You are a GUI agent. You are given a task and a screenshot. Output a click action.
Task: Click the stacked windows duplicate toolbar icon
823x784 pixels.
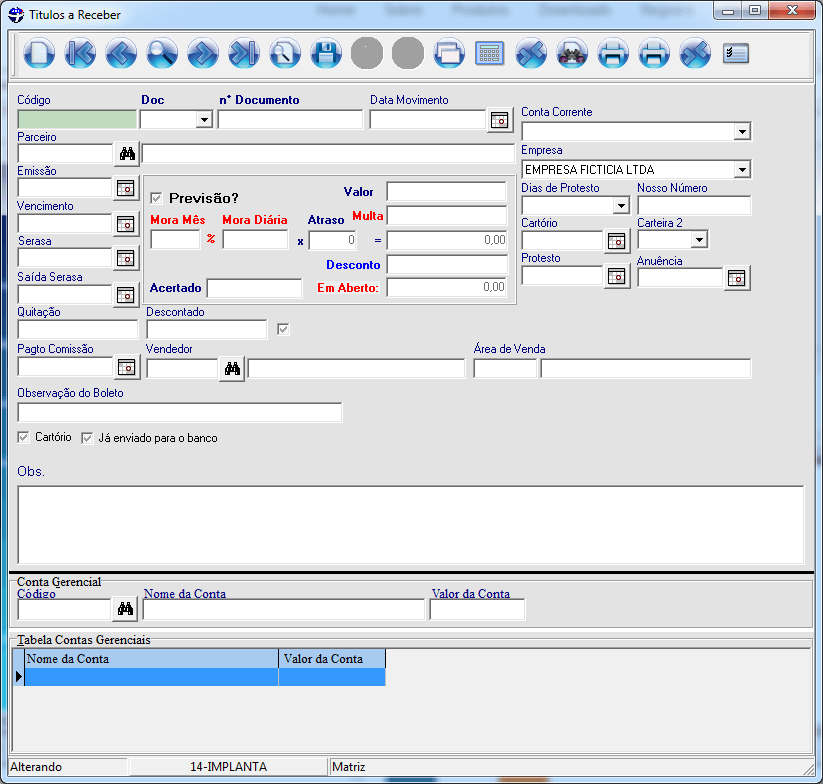click(449, 53)
